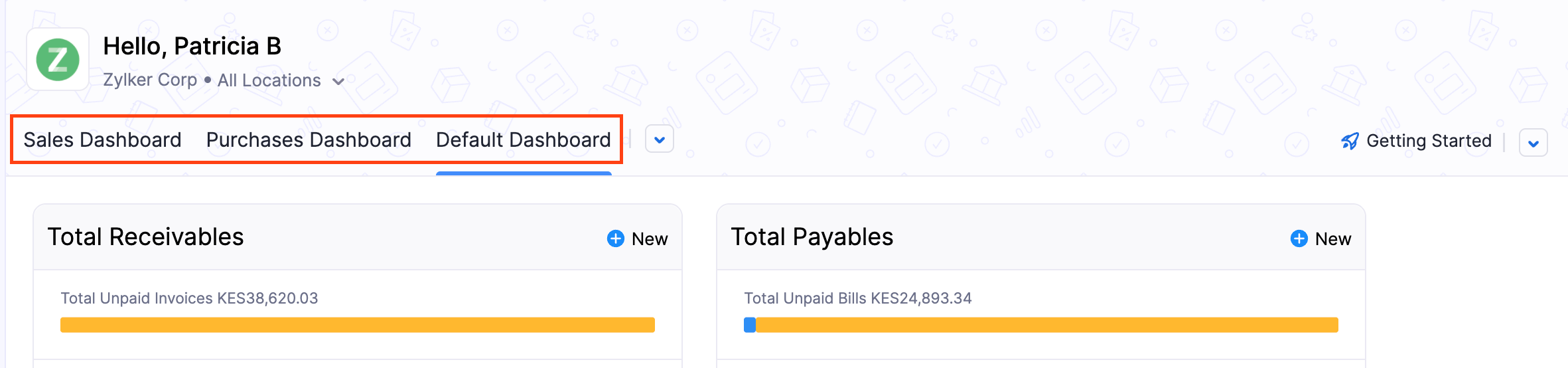Click the Total Payables card heading

click(x=812, y=237)
